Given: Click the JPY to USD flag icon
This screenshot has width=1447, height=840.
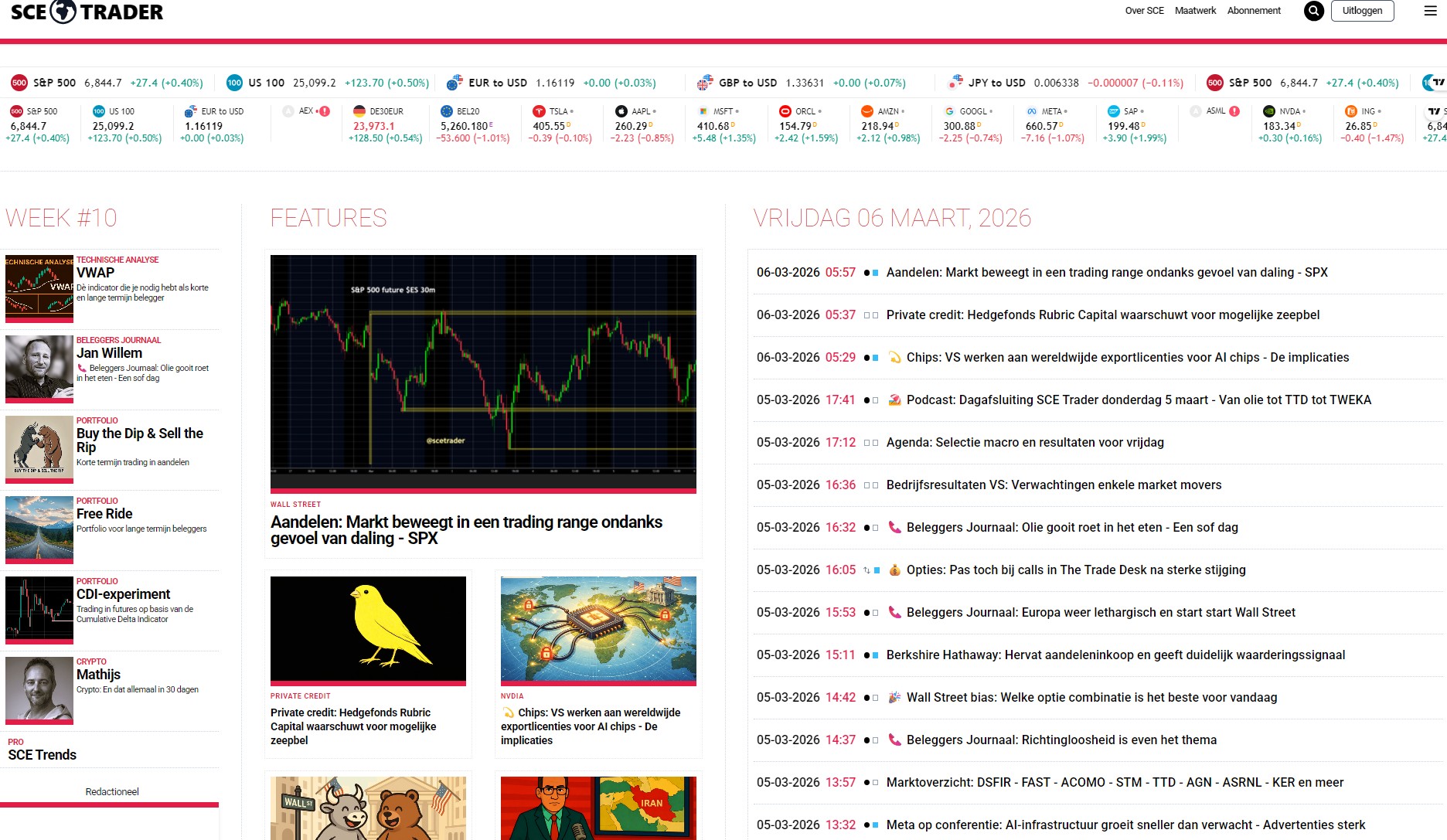Looking at the screenshot, I should click(955, 83).
